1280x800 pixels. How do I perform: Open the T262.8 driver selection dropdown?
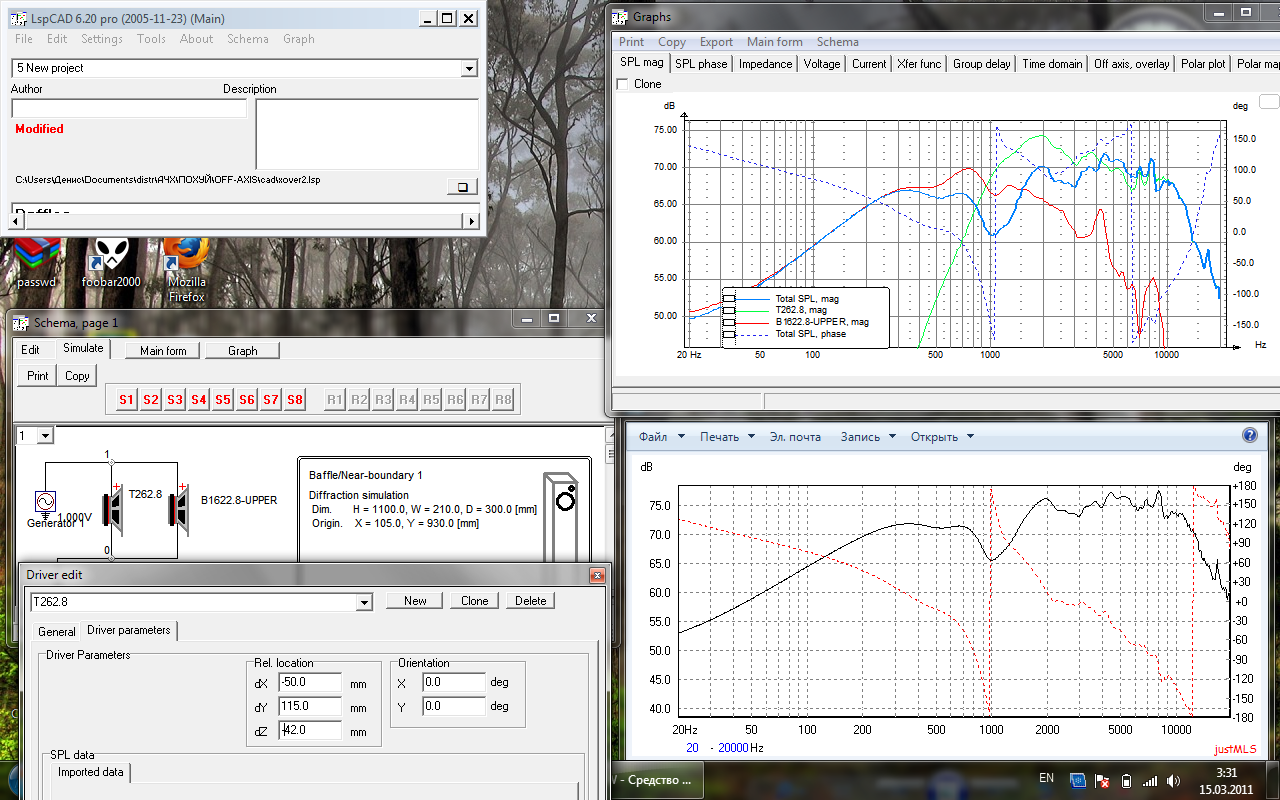(x=365, y=602)
